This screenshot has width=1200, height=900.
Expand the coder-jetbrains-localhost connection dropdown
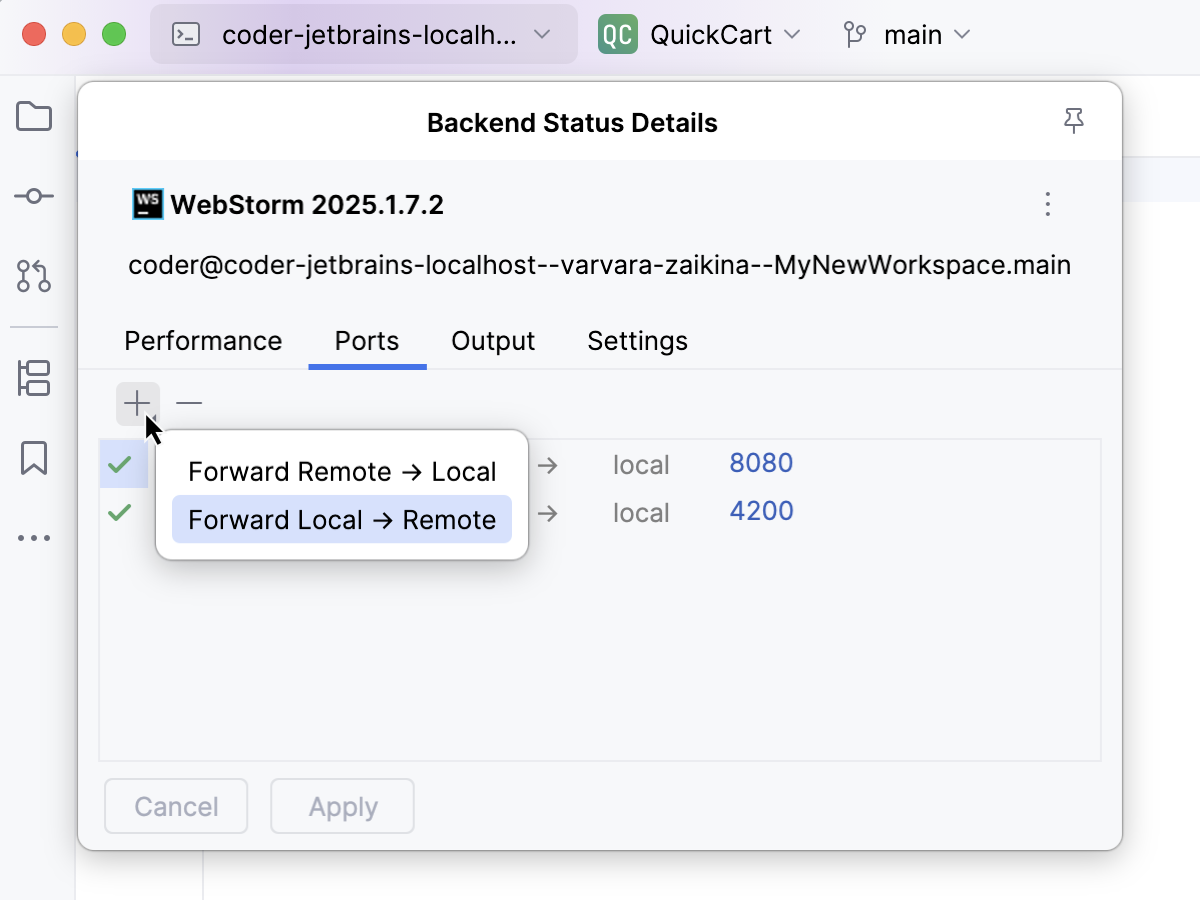coord(364,35)
